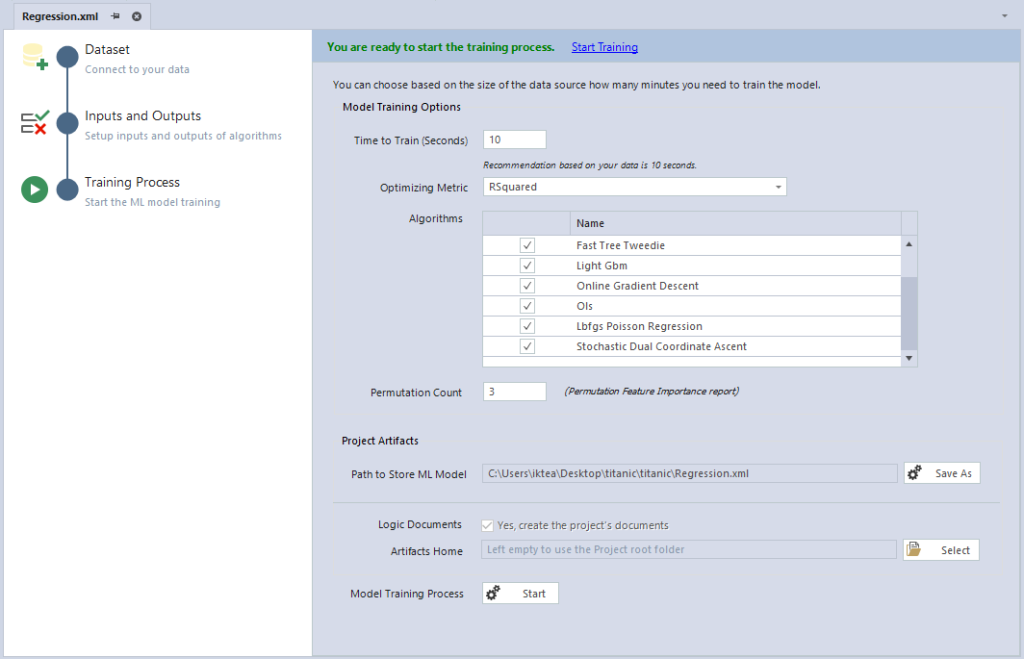Click the algorithms list scrollbar thumb
Image resolution: width=1024 pixels, height=659 pixels.
click(x=909, y=313)
